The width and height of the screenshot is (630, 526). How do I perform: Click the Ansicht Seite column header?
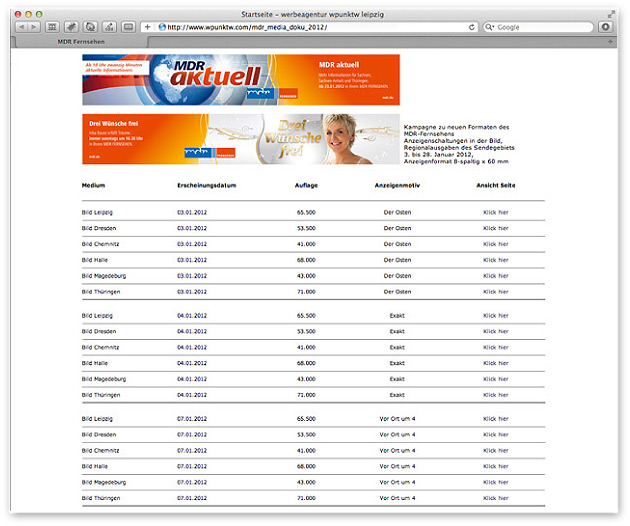click(495, 185)
